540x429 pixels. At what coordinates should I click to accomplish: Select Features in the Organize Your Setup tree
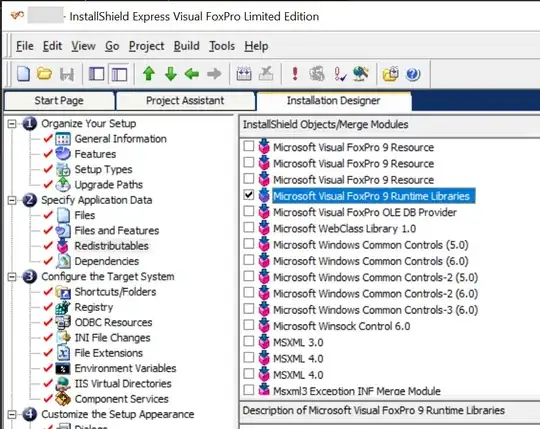click(95, 154)
